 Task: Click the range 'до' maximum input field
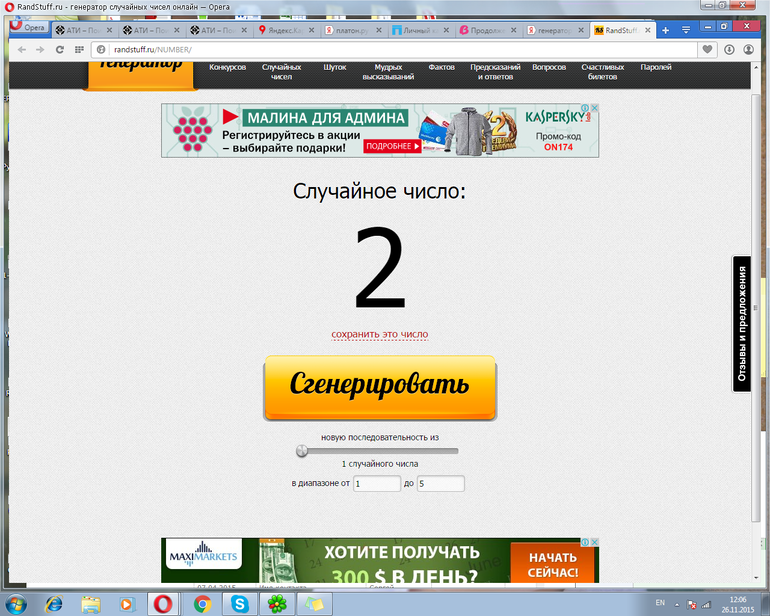click(440, 484)
